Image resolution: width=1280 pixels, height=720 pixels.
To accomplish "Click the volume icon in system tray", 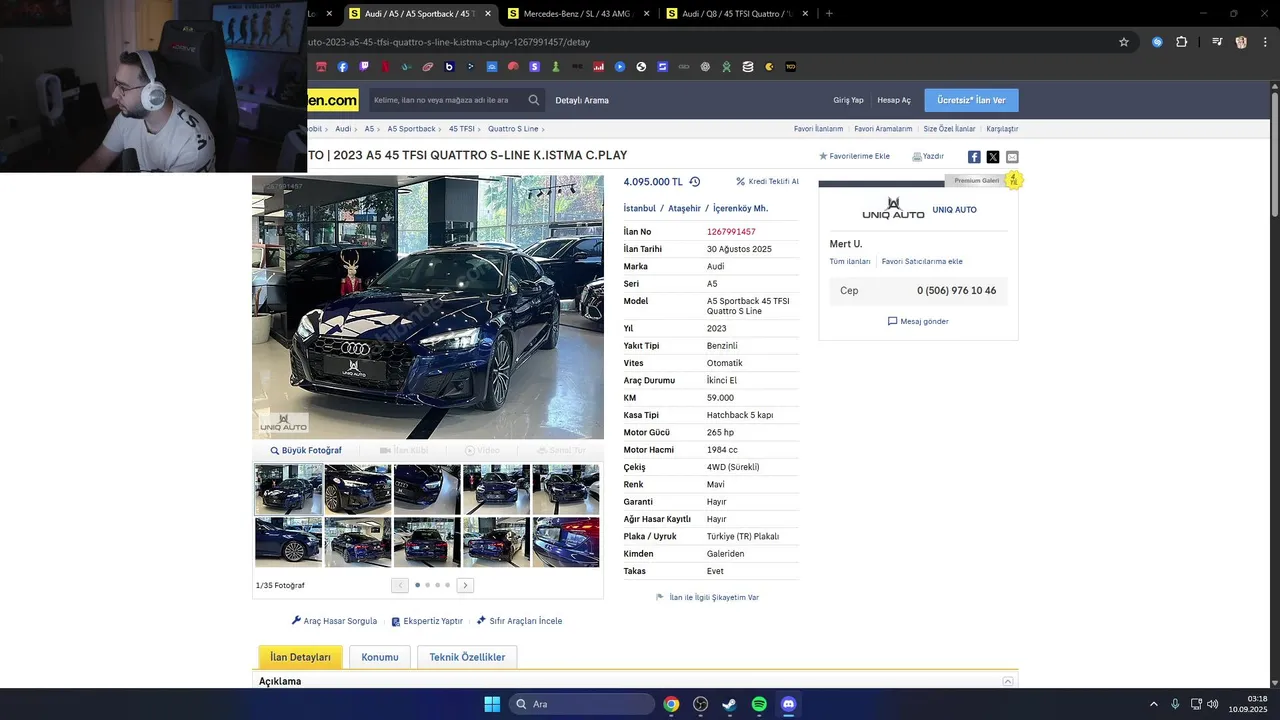I will tap(1213, 704).
